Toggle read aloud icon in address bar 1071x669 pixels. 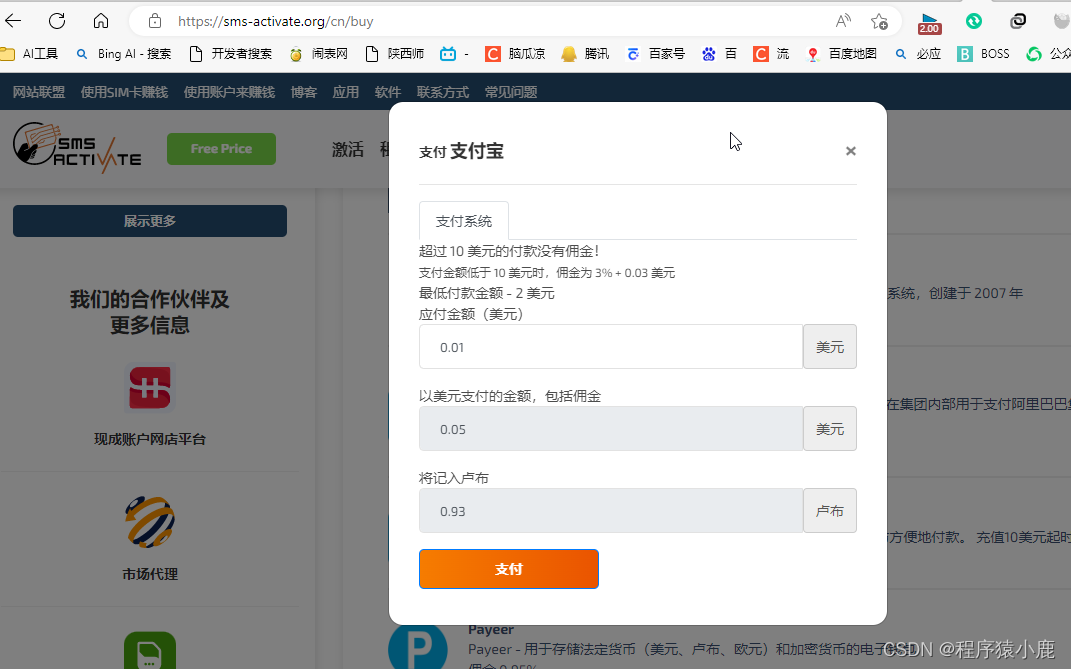844,21
